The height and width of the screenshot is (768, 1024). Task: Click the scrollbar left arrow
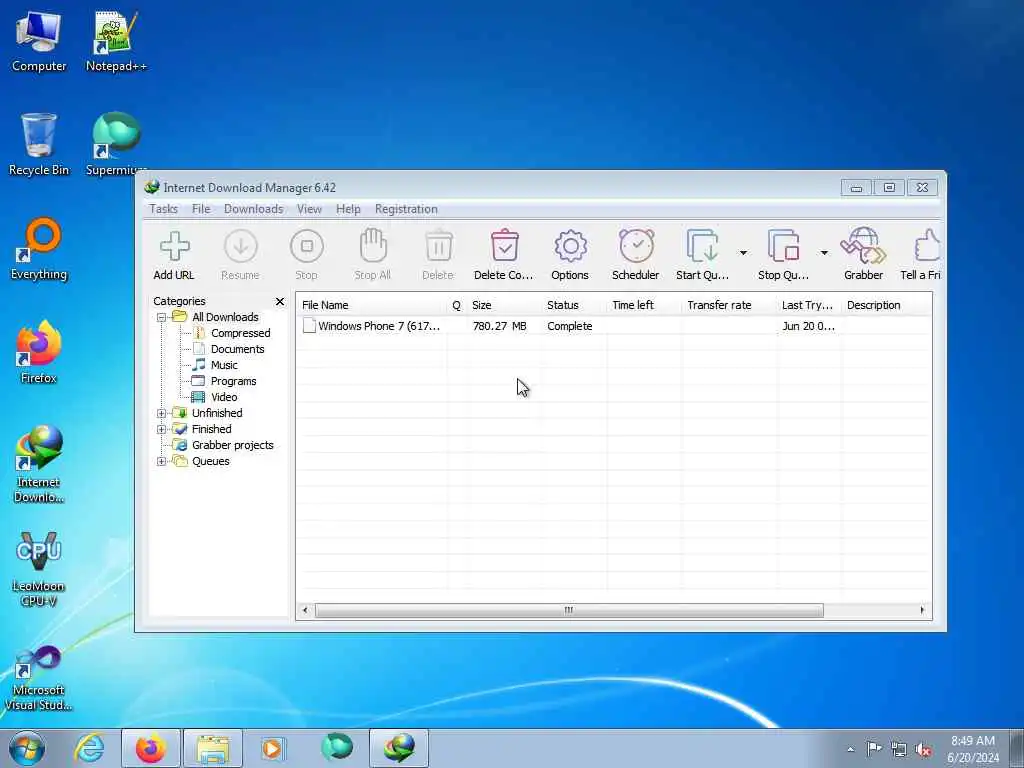pos(305,611)
